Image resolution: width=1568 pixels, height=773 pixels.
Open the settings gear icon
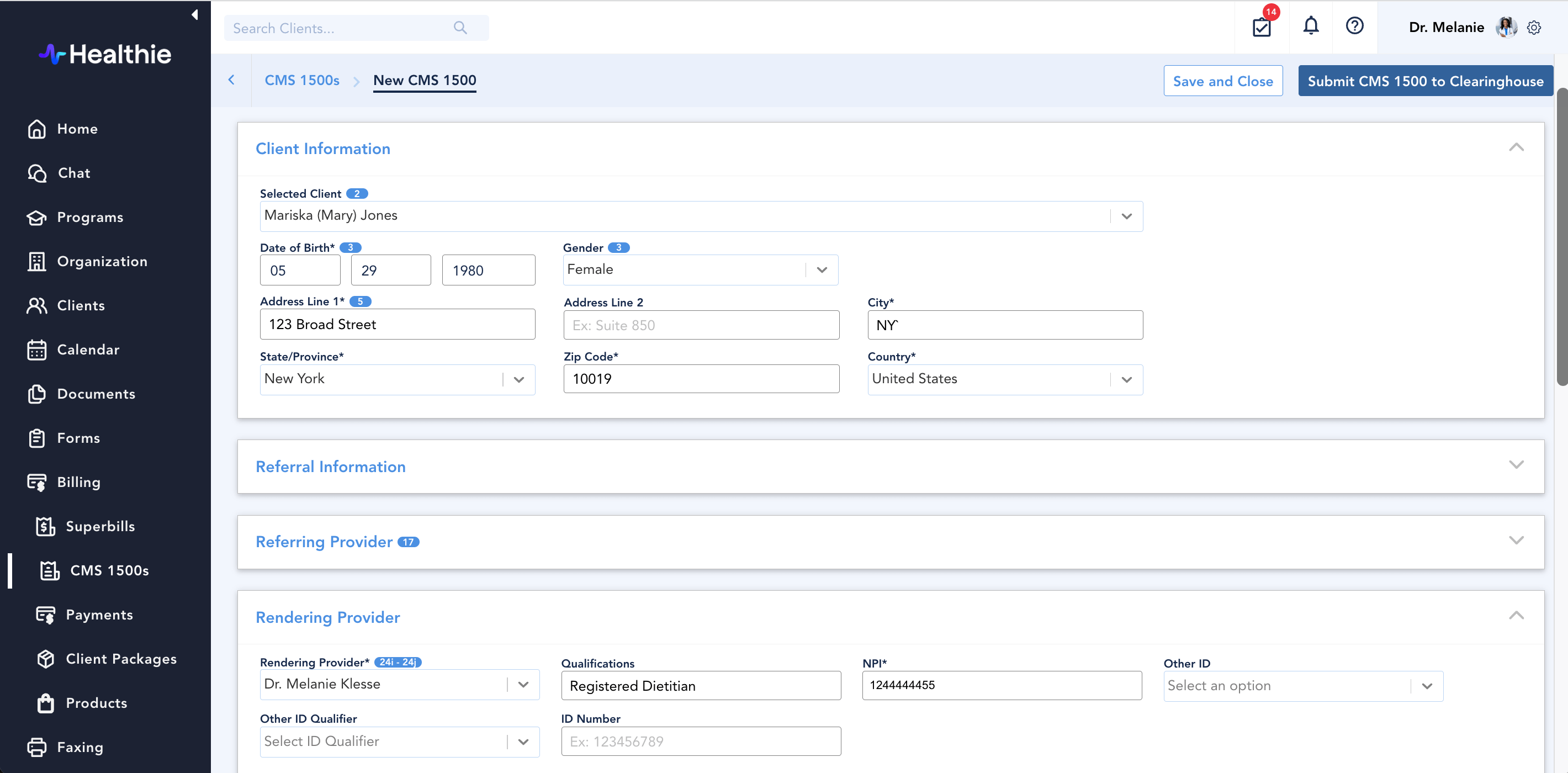pos(1534,28)
